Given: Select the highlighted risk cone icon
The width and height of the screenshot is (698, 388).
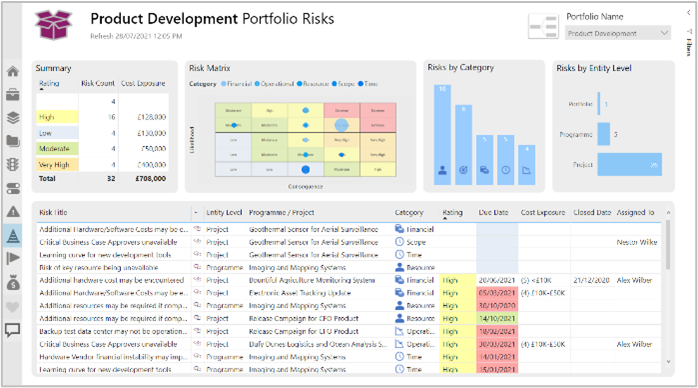Looking at the screenshot, I should coord(13,235).
